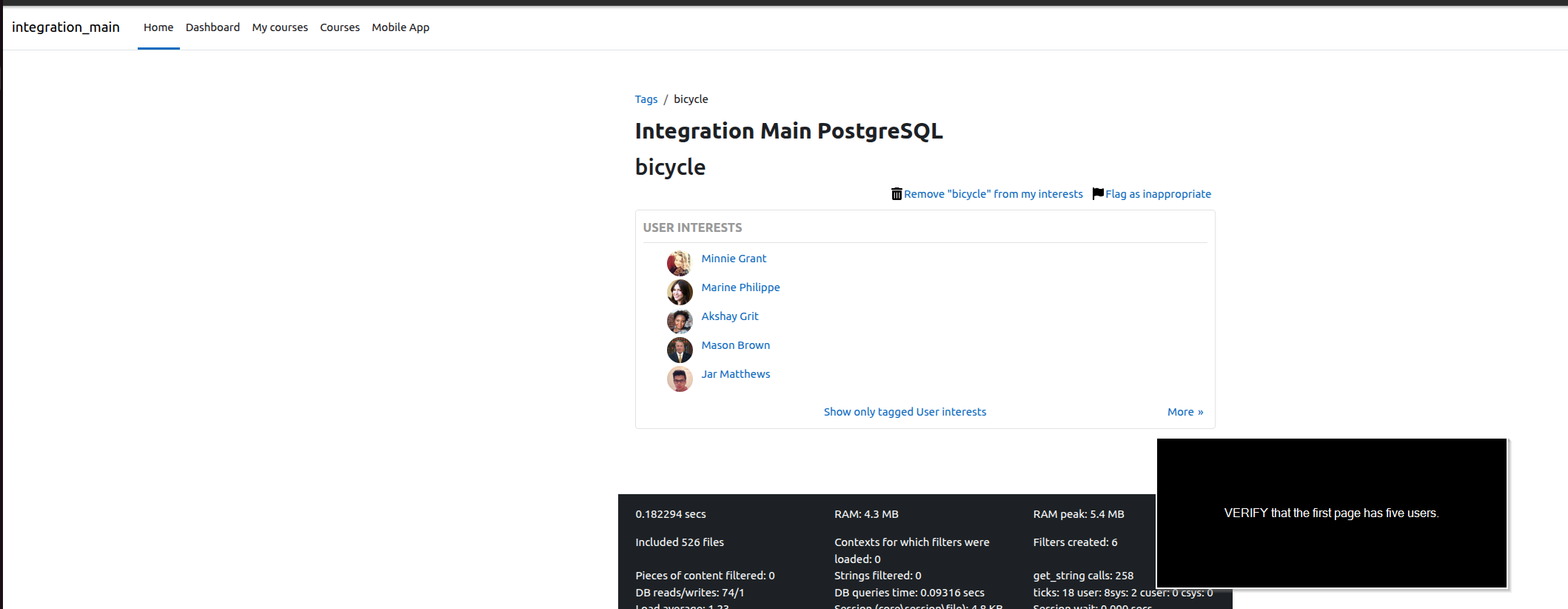This screenshot has height=609, width=1568.
Task: Click the Integration Main PostgreSQL heading
Action: pos(789,131)
